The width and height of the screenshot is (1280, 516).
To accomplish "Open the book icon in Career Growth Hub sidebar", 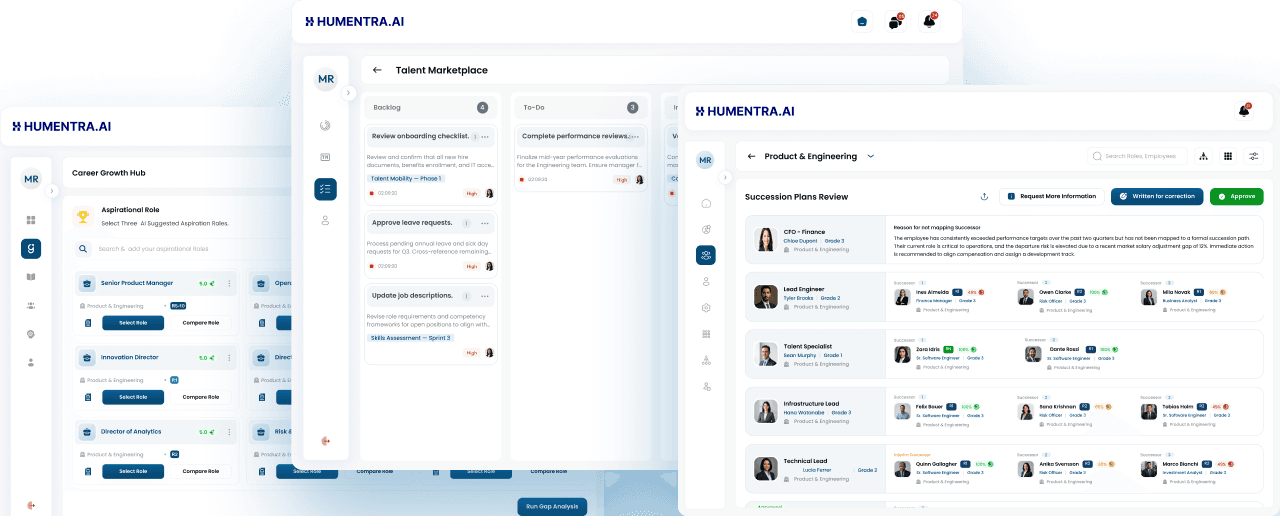I will [31, 277].
